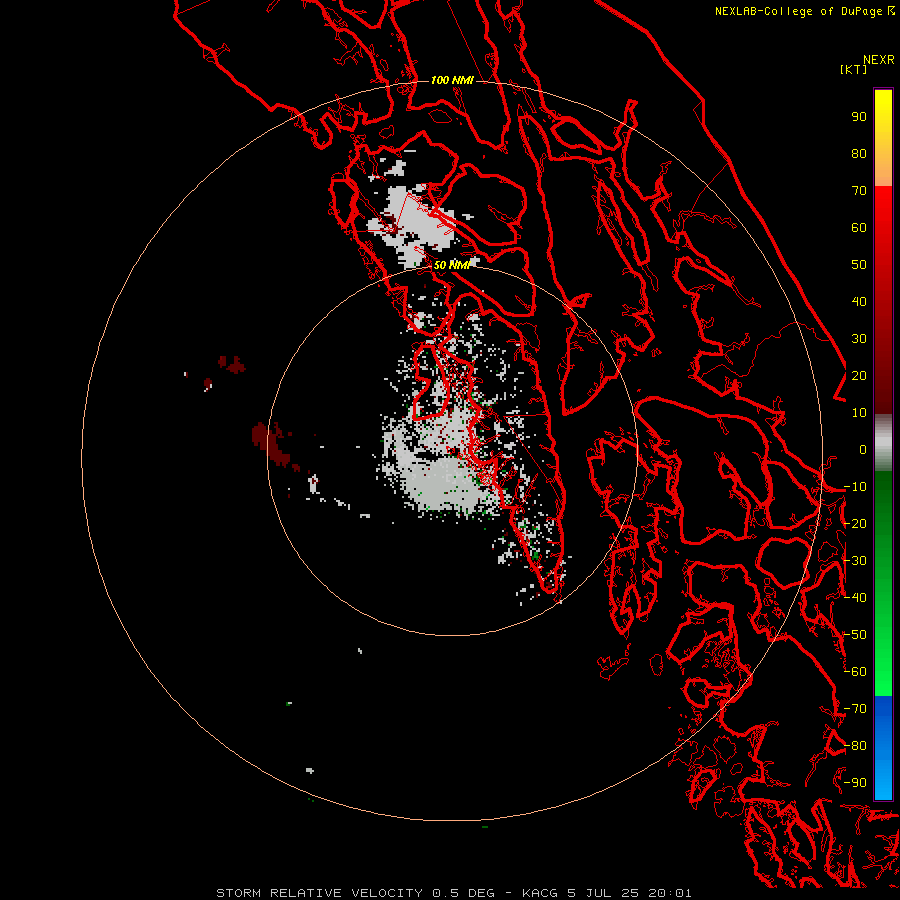This screenshot has height=900, width=900.
Task: Click the 10 value on velocity scale
Action: tap(859, 413)
